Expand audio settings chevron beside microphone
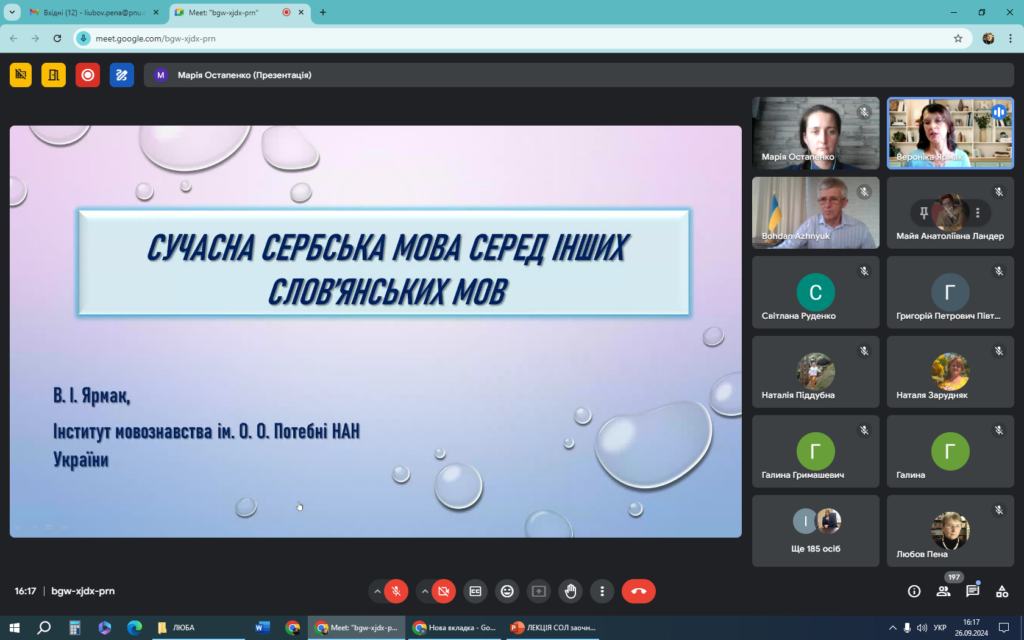Screen dimensions: 1024x640 pos(377,591)
